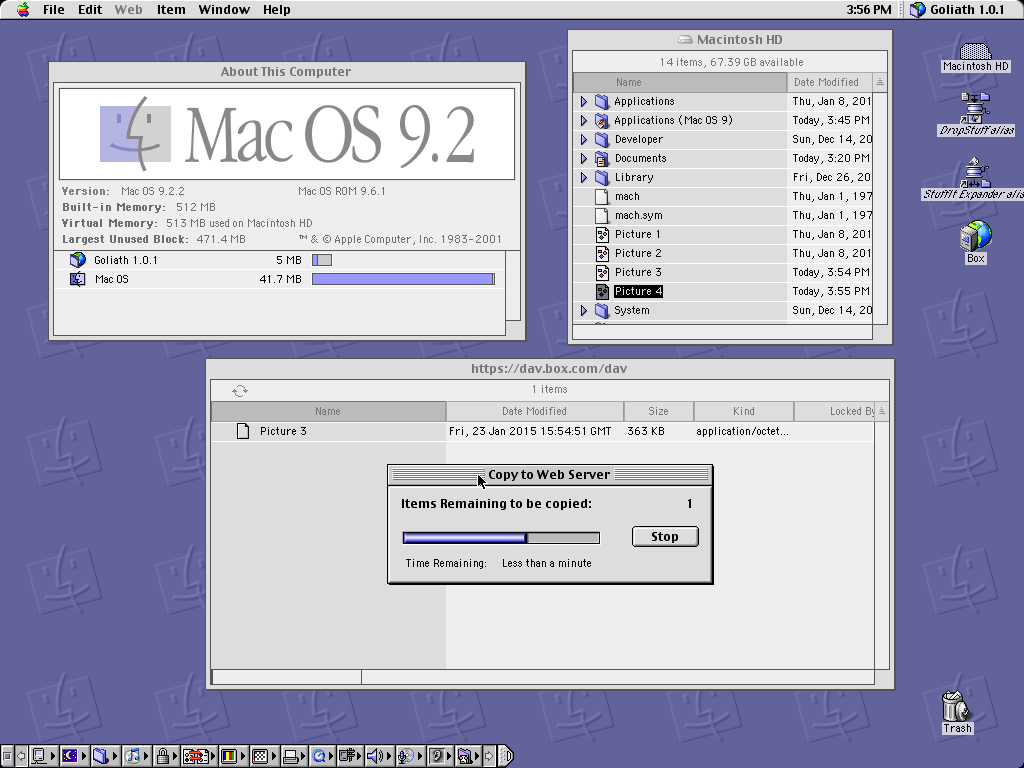Image resolution: width=1024 pixels, height=768 pixels.
Task: Select the StuffIt Expander alias desktop icon
Action: pos(975,172)
